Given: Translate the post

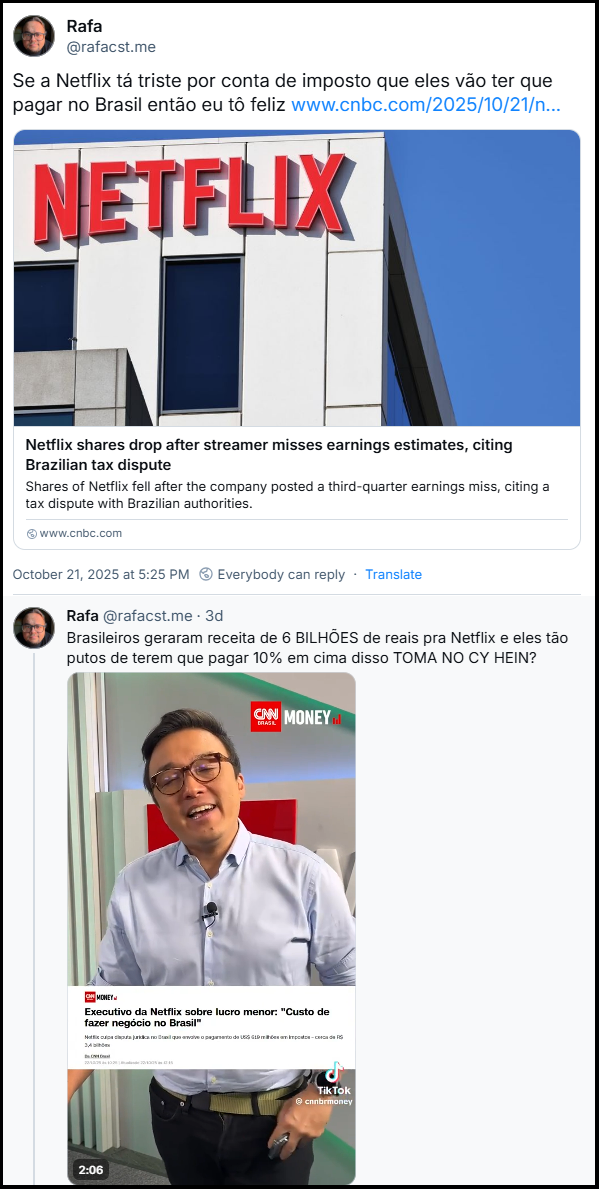Looking at the screenshot, I should [394, 574].
